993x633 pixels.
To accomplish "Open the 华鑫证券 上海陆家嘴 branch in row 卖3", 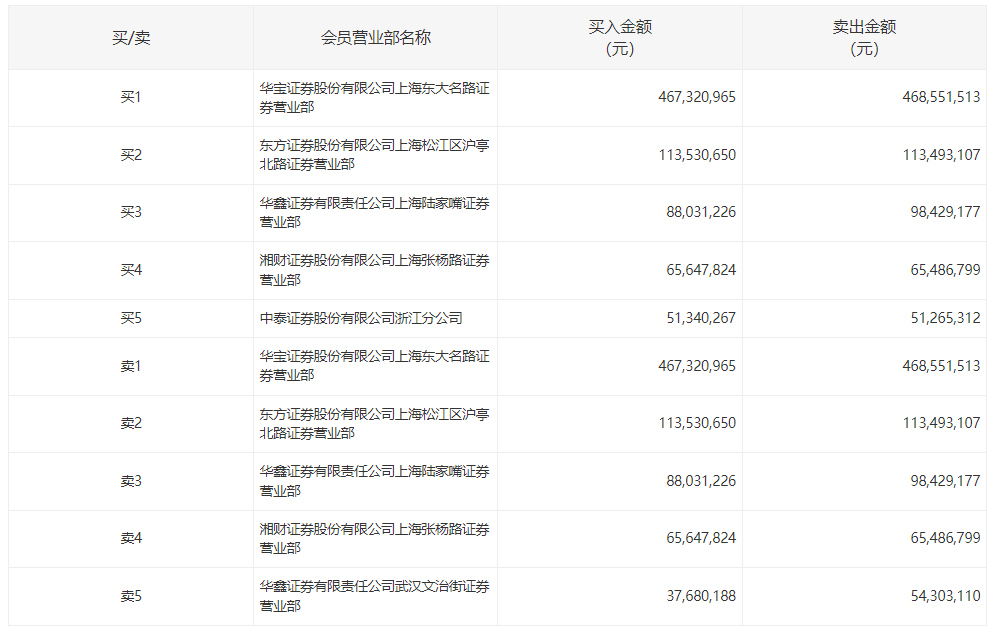I will point(374,481).
